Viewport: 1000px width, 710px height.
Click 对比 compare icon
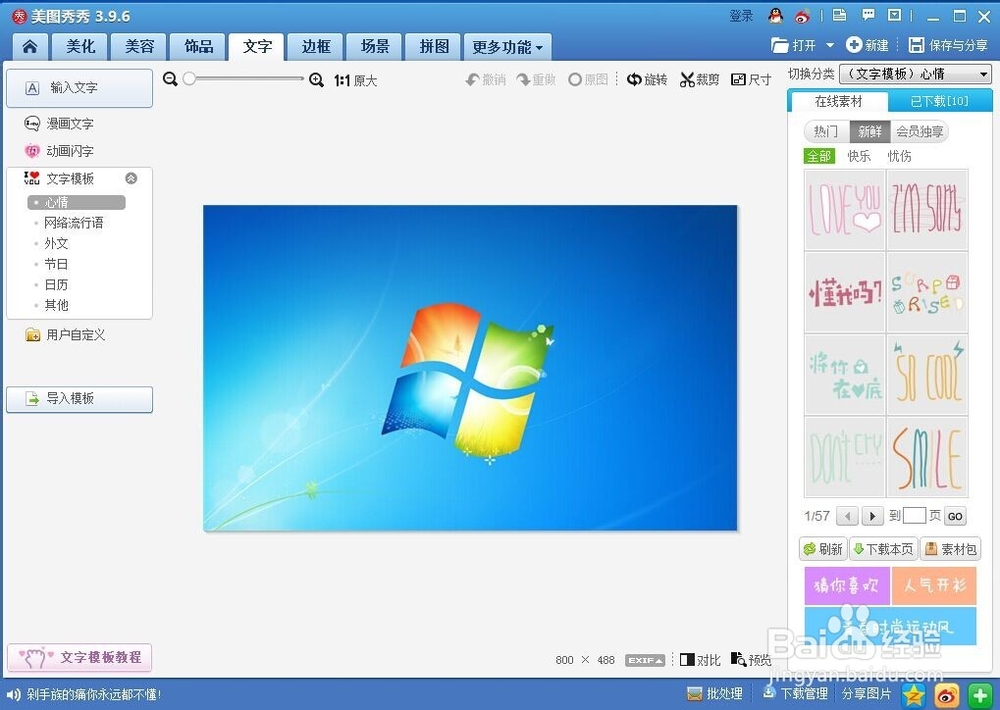pyautogui.click(x=687, y=659)
